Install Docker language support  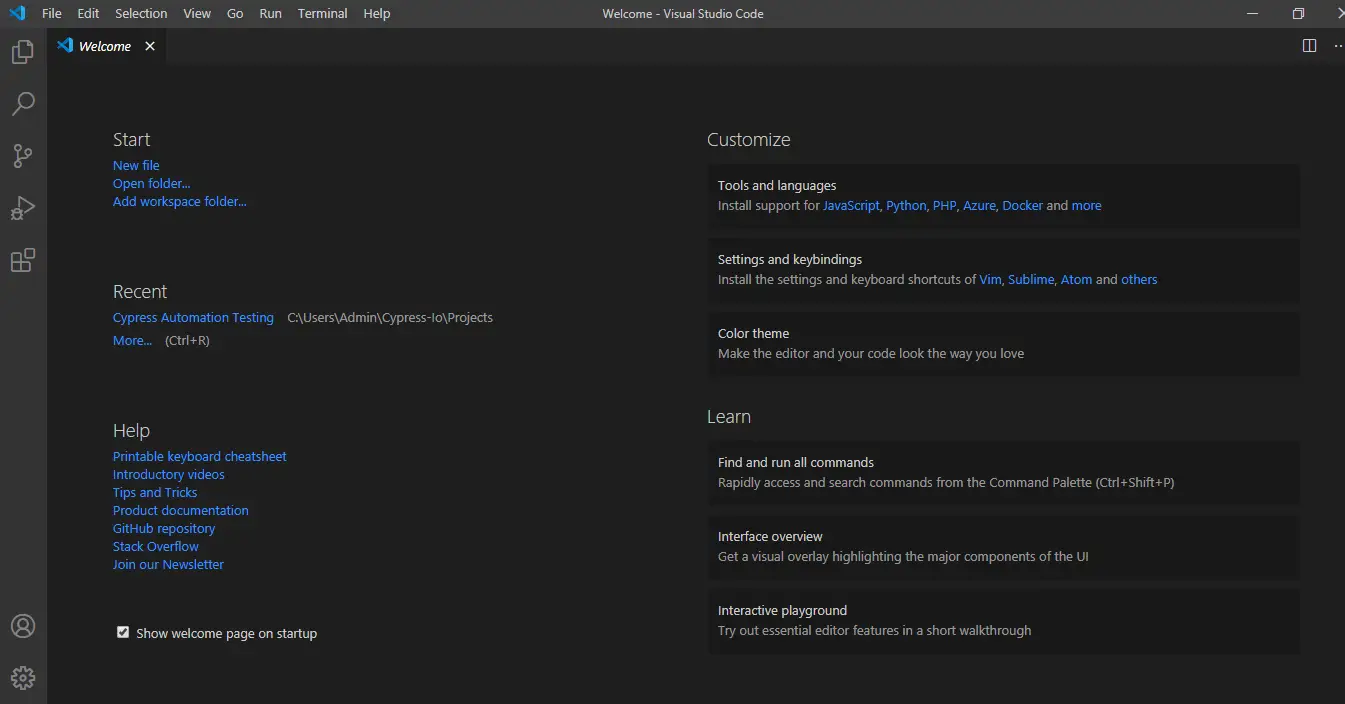point(1022,205)
